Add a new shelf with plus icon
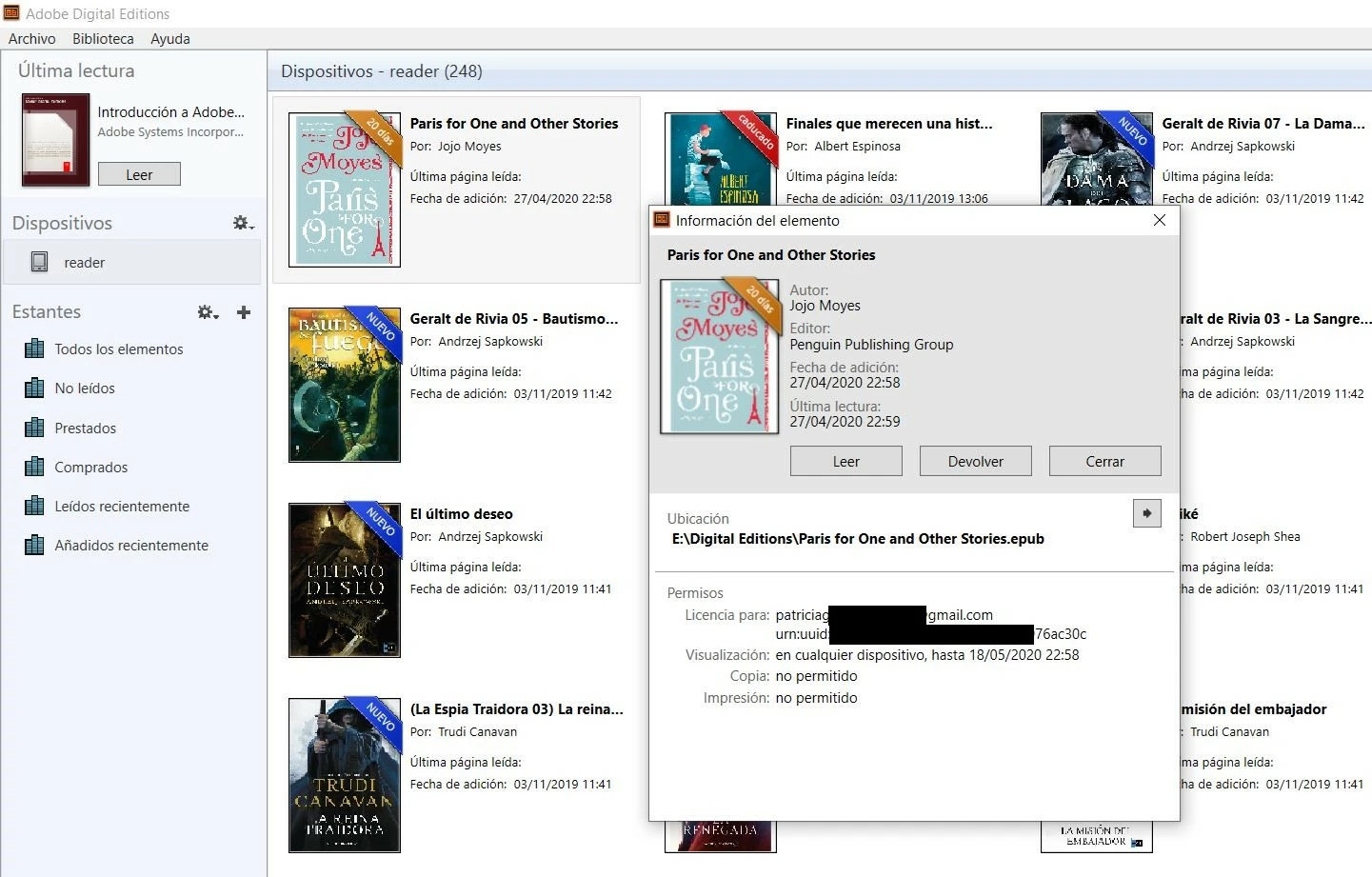The height and width of the screenshot is (877, 1372). tap(244, 311)
